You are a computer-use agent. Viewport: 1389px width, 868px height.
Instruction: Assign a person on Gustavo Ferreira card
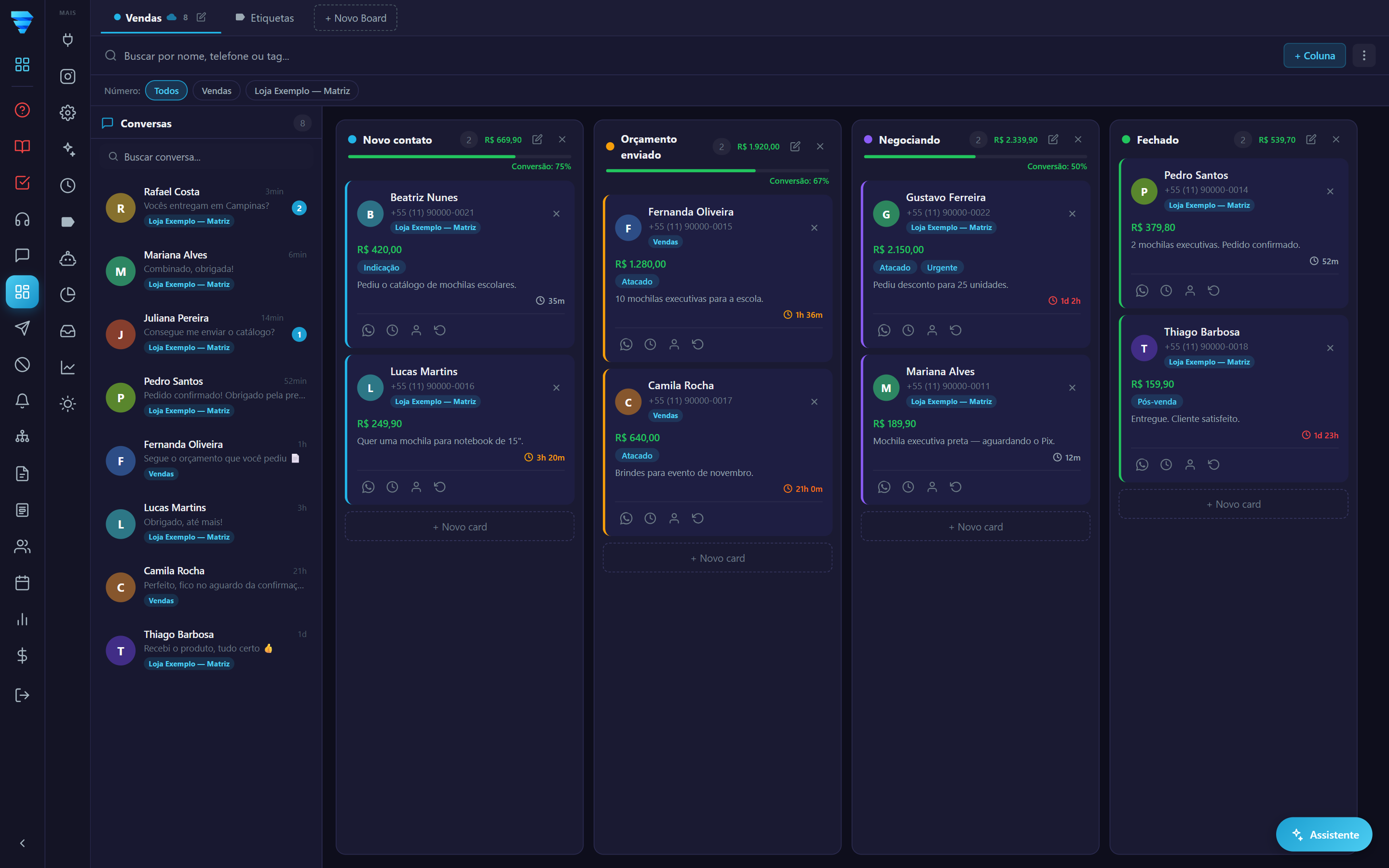pyautogui.click(x=932, y=330)
